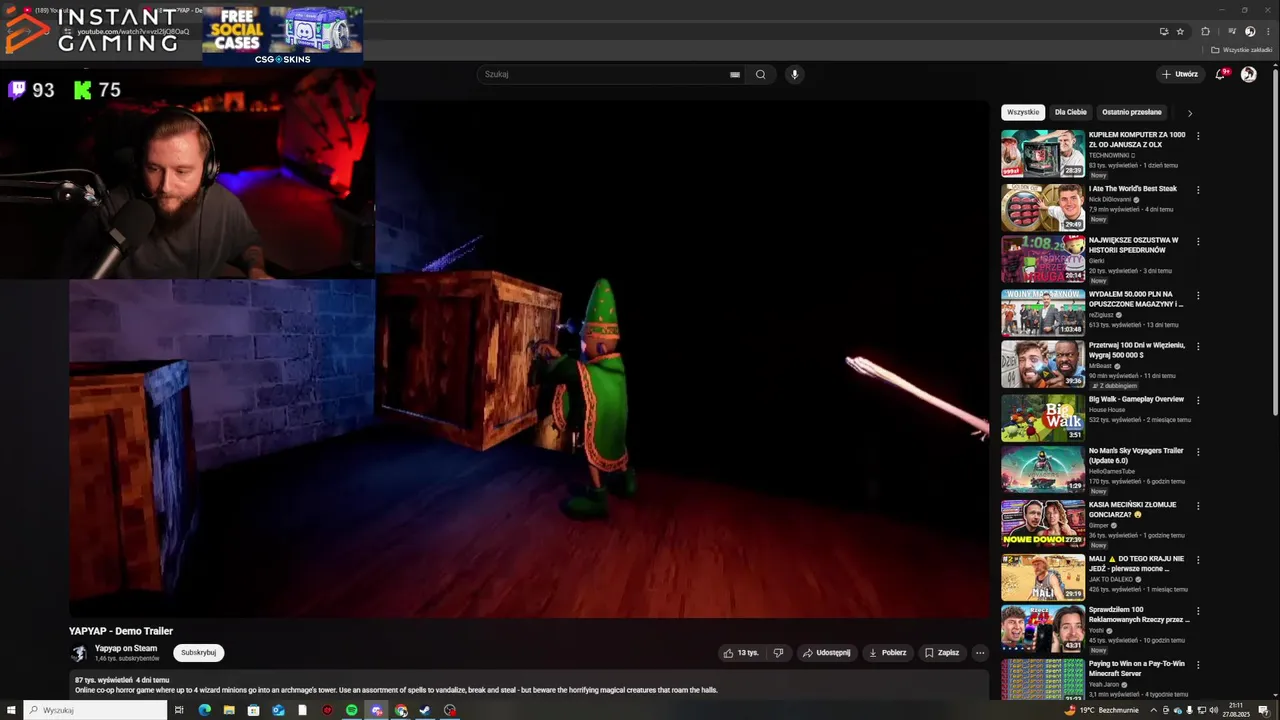The image size is (1280, 720).
Task: Open the Chrome extensions puzzle icon
Action: pyautogui.click(x=1205, y=31)
